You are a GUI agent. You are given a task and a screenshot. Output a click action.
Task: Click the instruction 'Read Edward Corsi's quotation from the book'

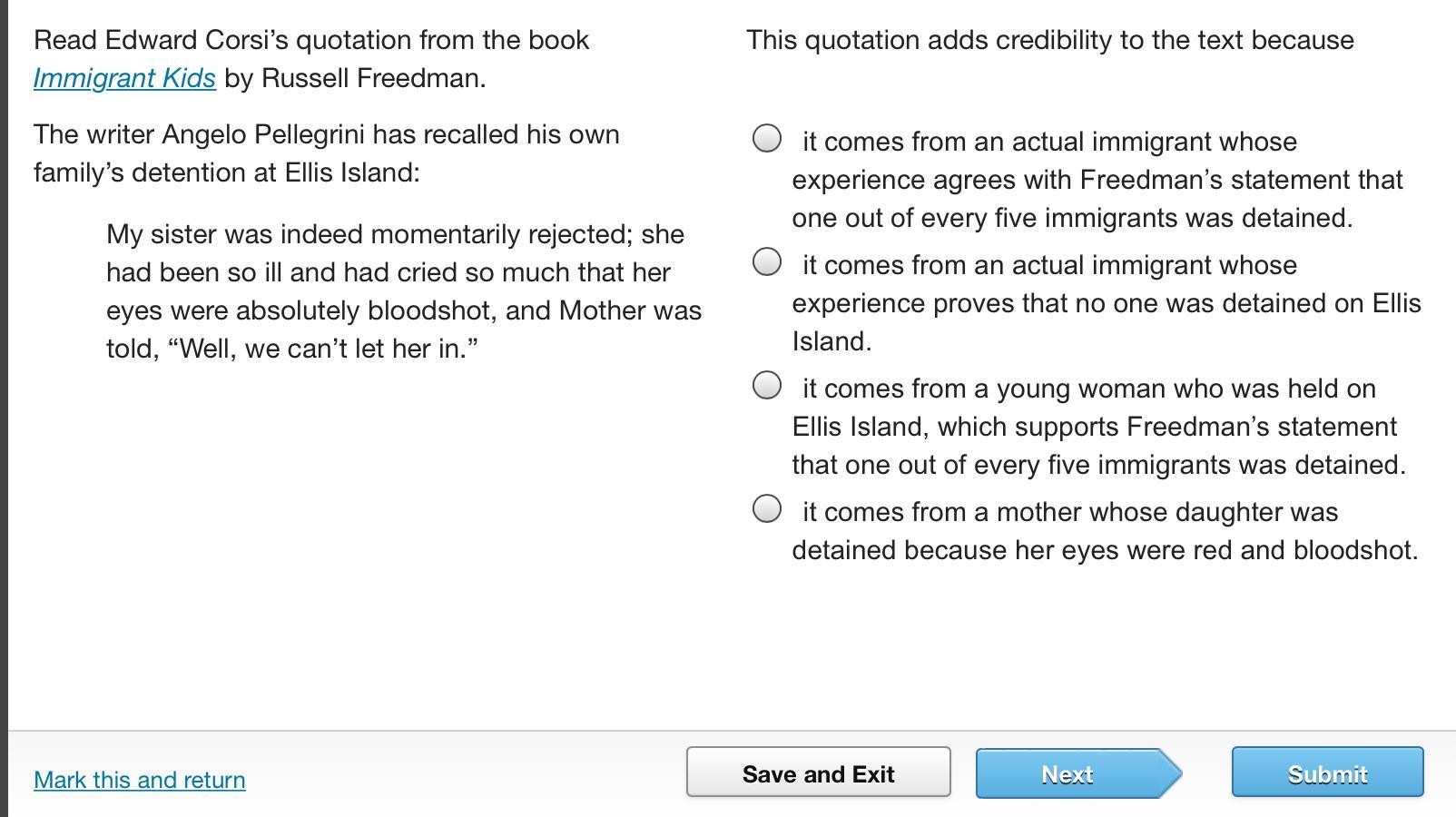click(x=311, y=40)
